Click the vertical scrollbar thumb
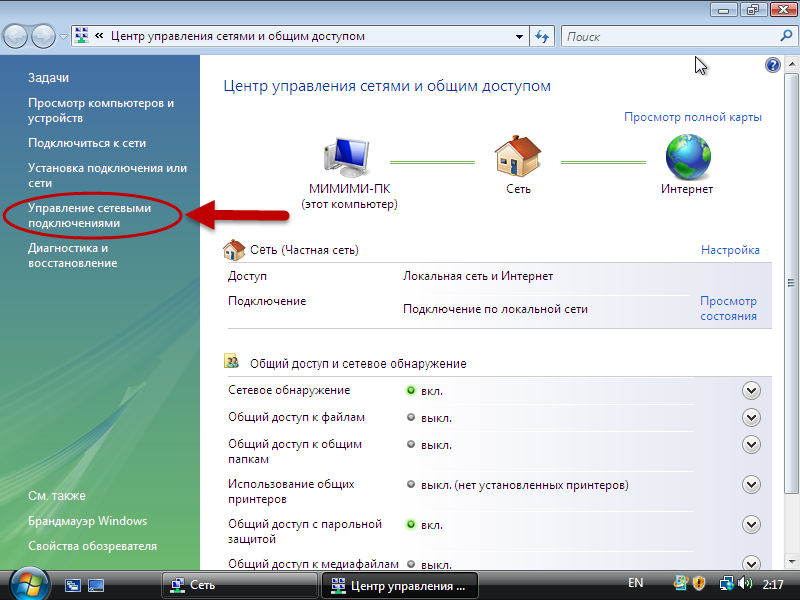Screen dimensions: 800x600 791,283
